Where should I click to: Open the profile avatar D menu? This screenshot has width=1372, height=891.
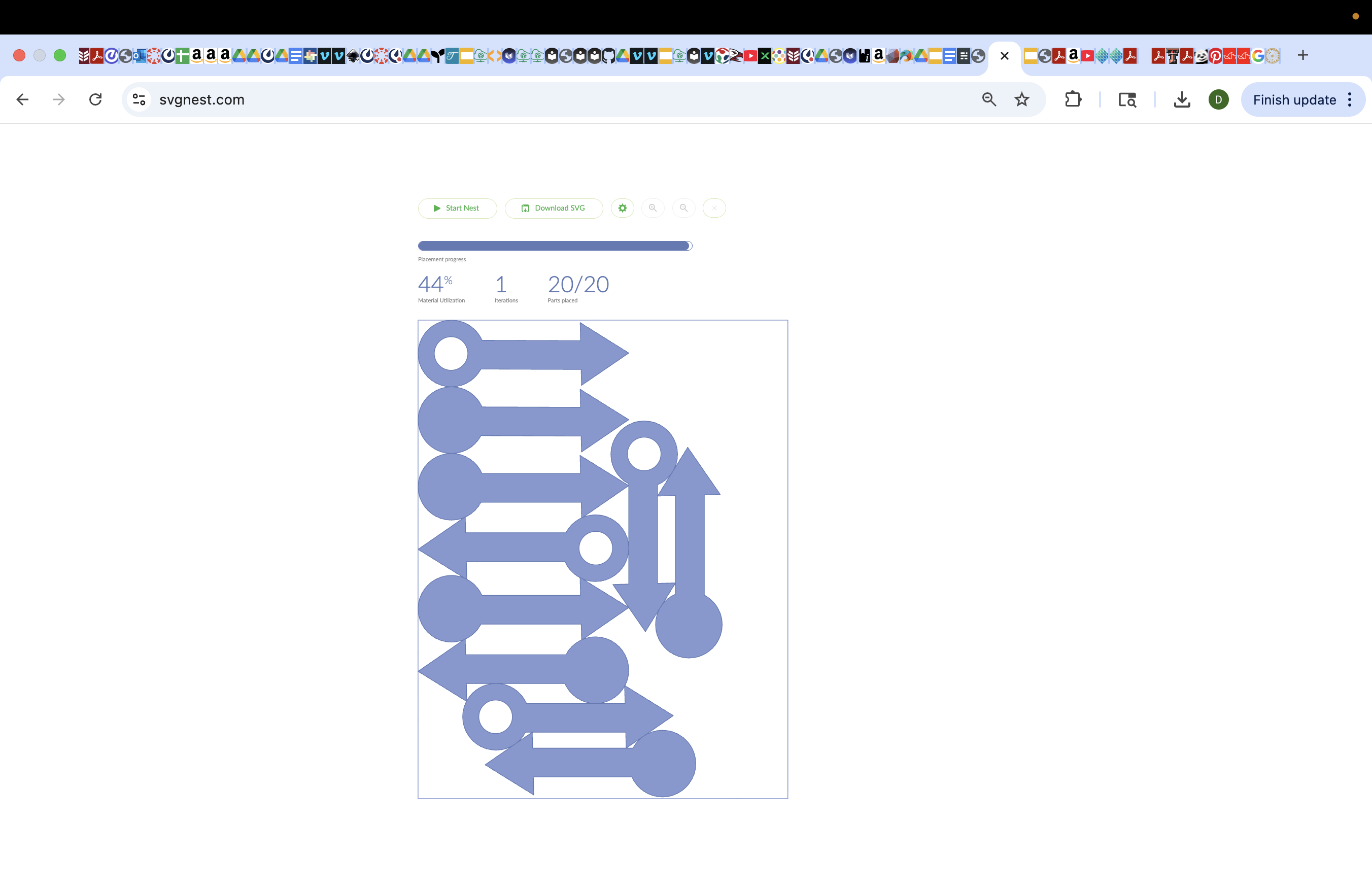click(x=1218, y=99)
